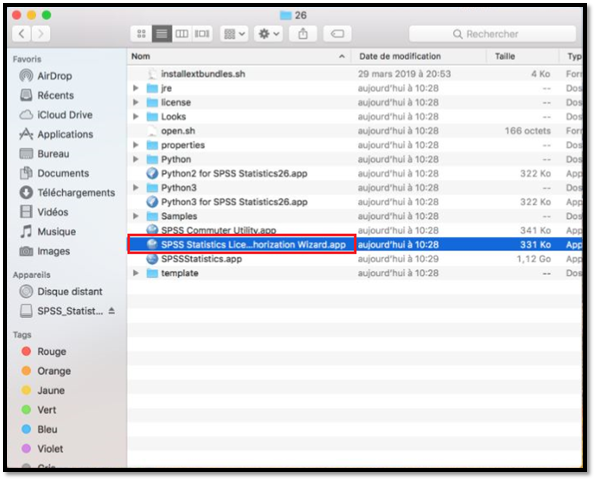Click the Samples folder icon
Screen dimensions: 596x481
point(152,216)
